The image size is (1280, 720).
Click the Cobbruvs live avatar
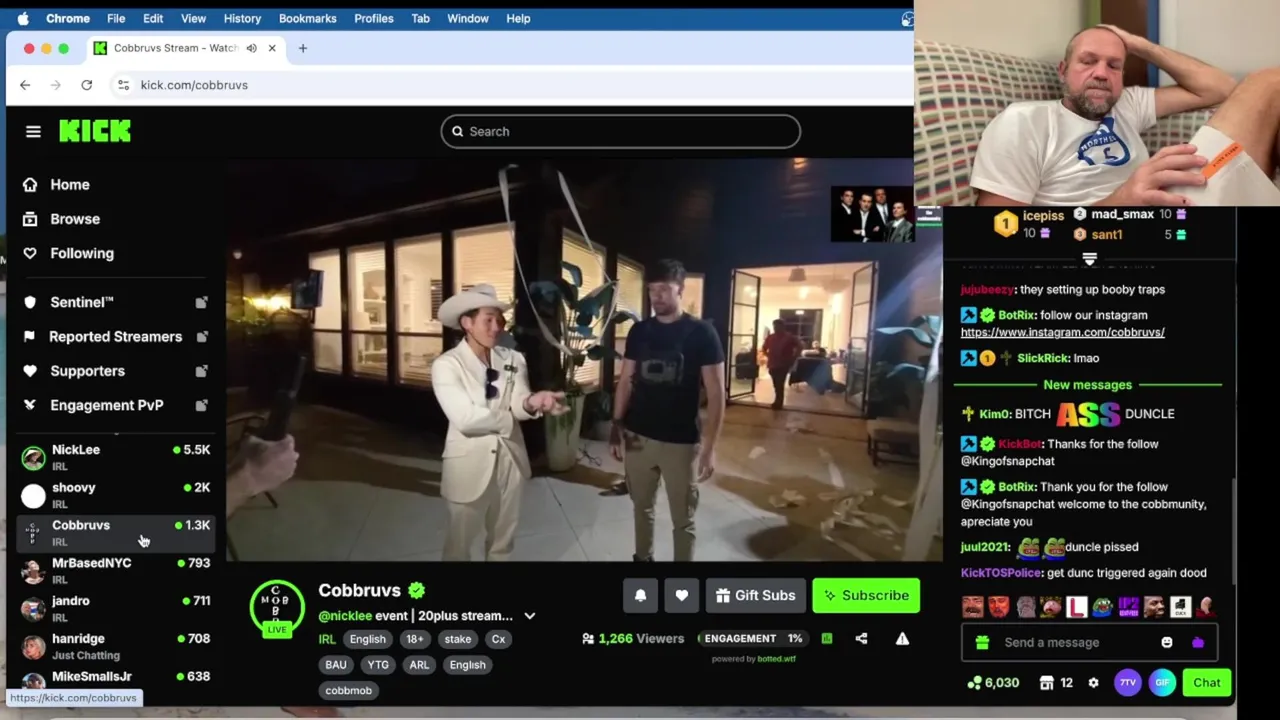[277, 608]
